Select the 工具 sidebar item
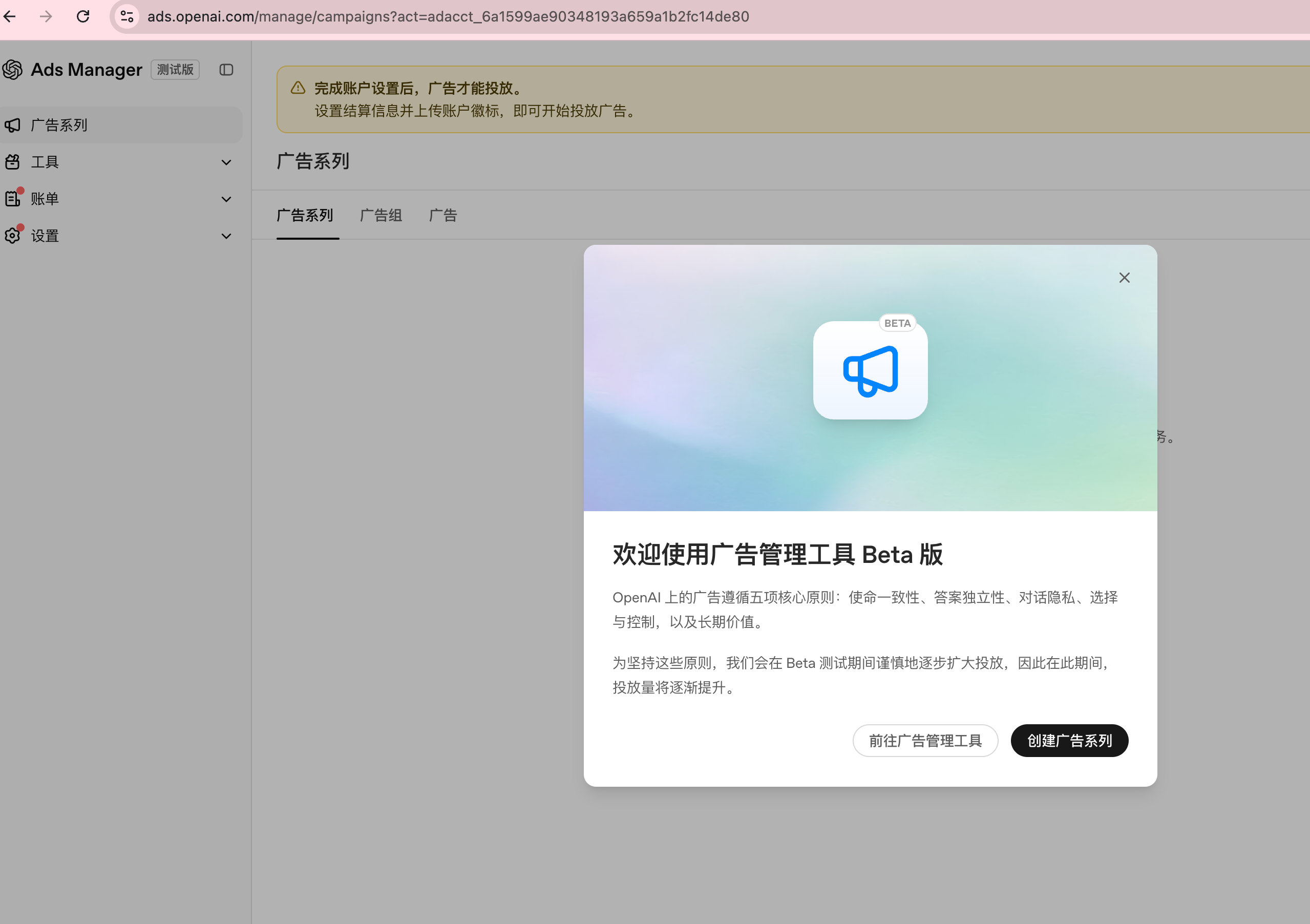This screenshot has width=1310, height=924. 121,162
